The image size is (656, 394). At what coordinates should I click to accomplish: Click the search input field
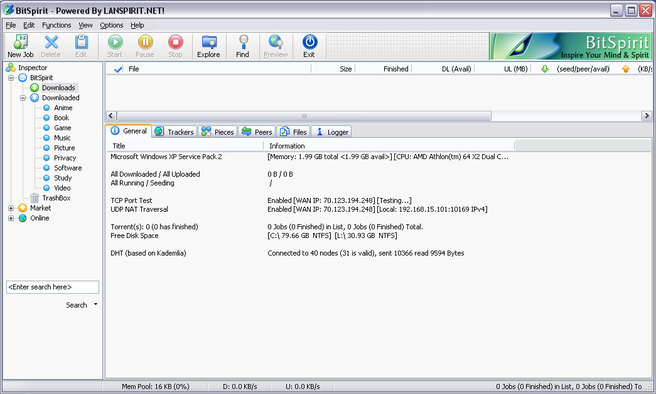point(53,287)
